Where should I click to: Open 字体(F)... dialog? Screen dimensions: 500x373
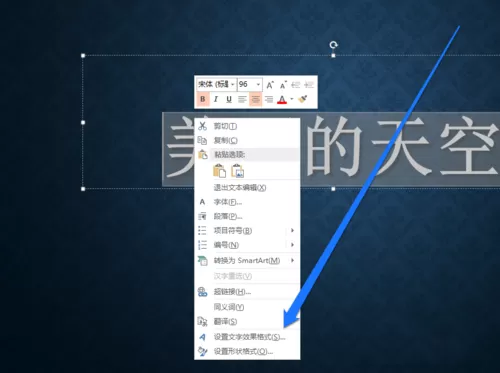[247, 202]
